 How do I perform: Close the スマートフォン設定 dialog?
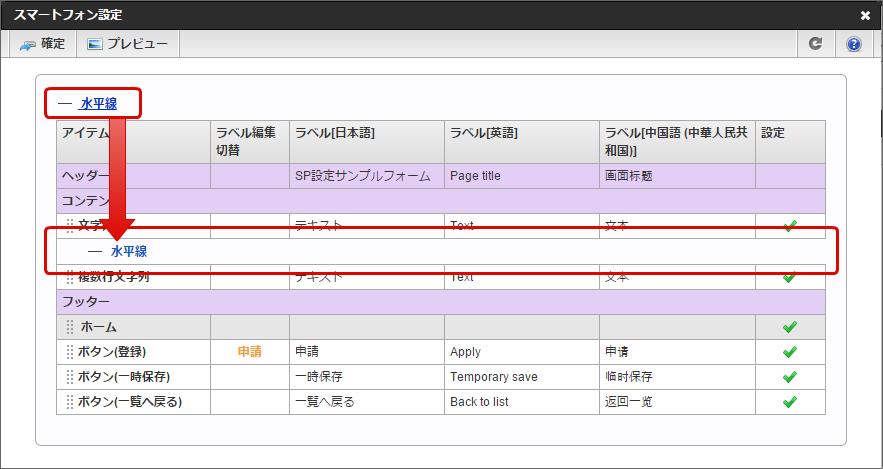(865, 15)
